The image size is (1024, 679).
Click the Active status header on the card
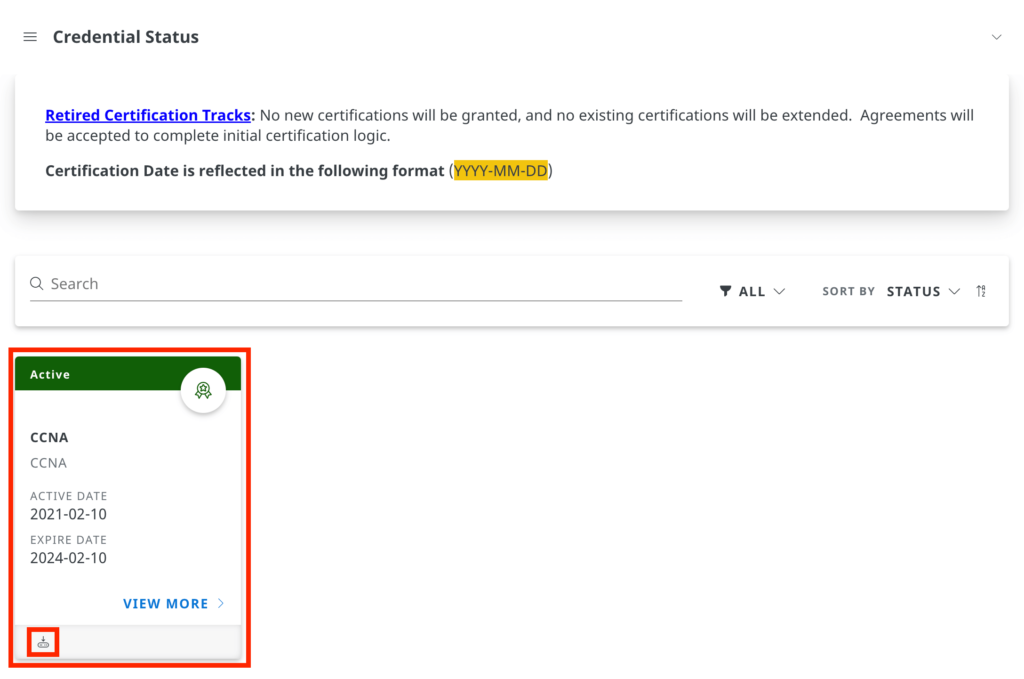pyautogui.click(x=128, y=374)
